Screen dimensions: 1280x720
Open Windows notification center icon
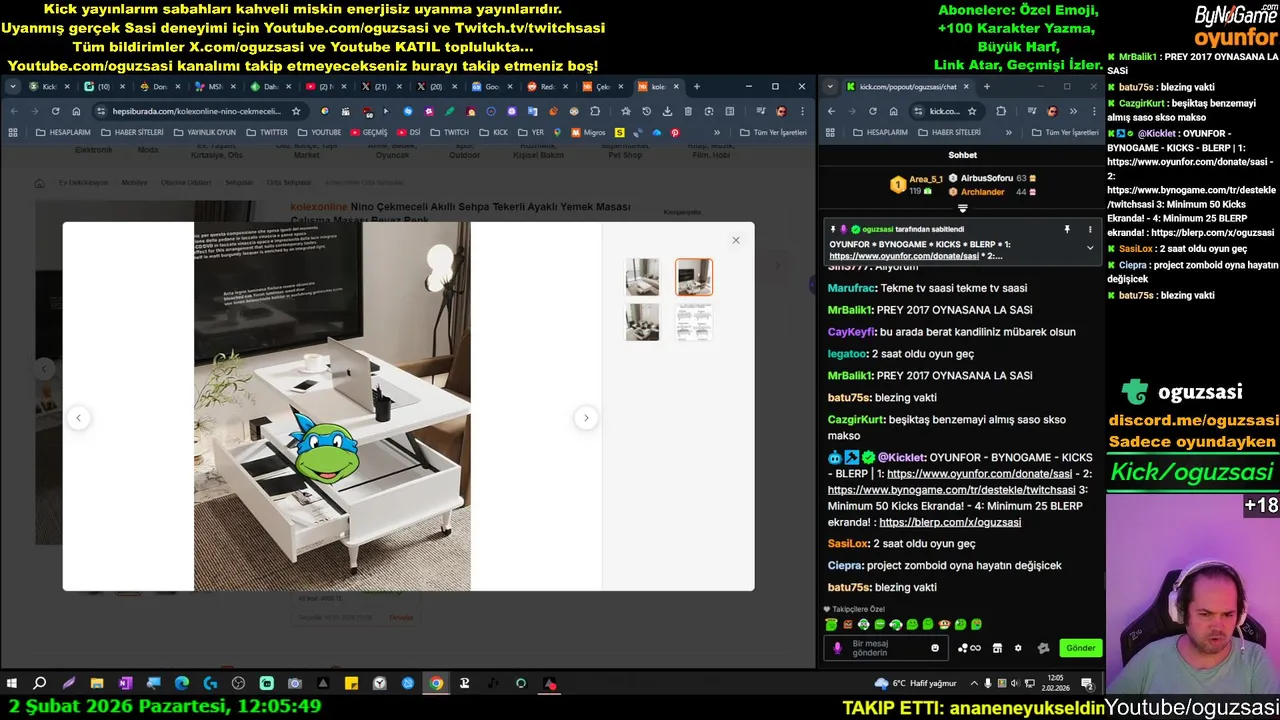coord(1086,684)
